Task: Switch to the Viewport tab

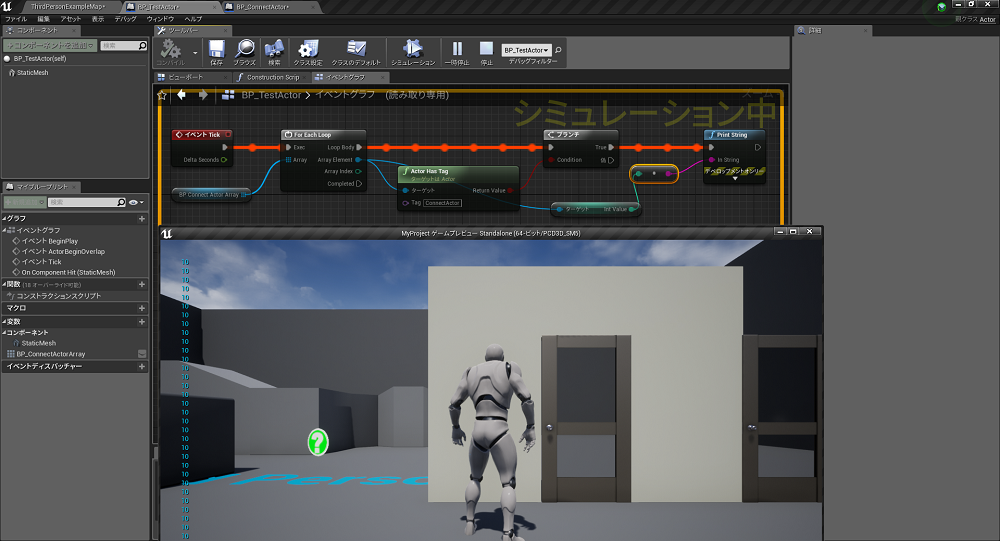Action: [x=186, y=77]
